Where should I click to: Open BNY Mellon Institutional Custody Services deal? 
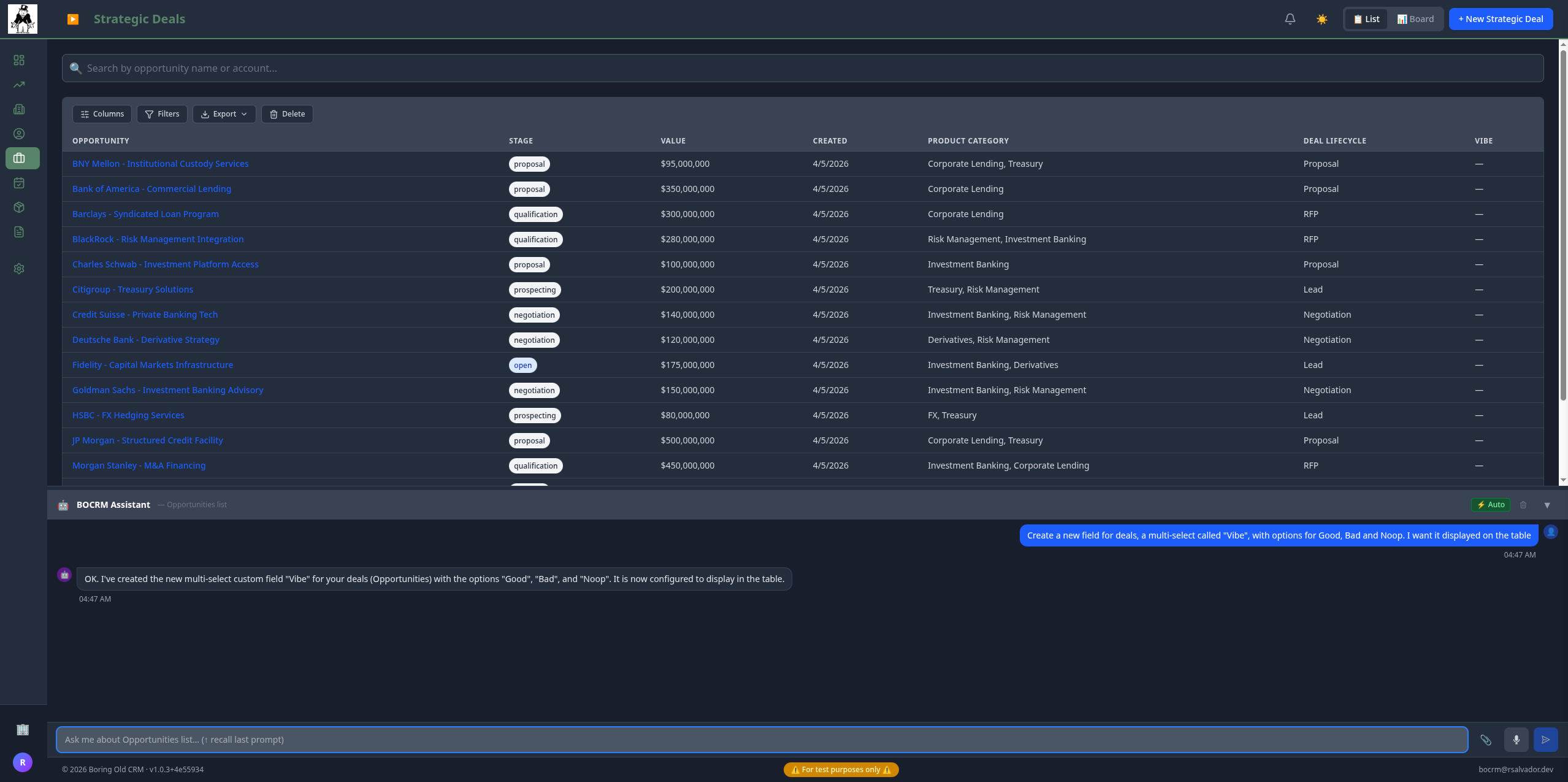tap(160, 164)
